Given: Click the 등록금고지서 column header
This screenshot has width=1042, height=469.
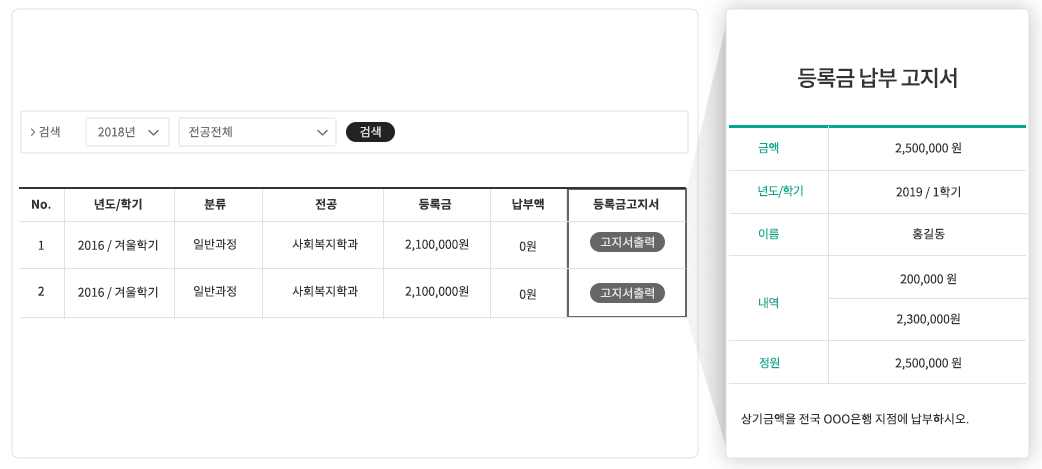Looking at the screenshot, I should (626, 205).
